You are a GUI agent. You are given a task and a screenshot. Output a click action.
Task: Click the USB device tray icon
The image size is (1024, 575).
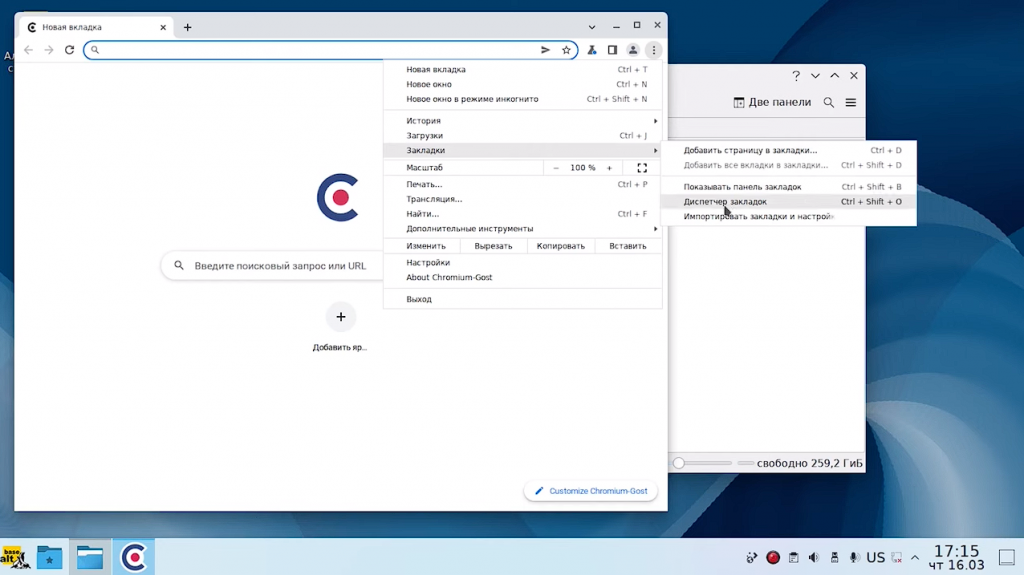[x=834, y=557]
